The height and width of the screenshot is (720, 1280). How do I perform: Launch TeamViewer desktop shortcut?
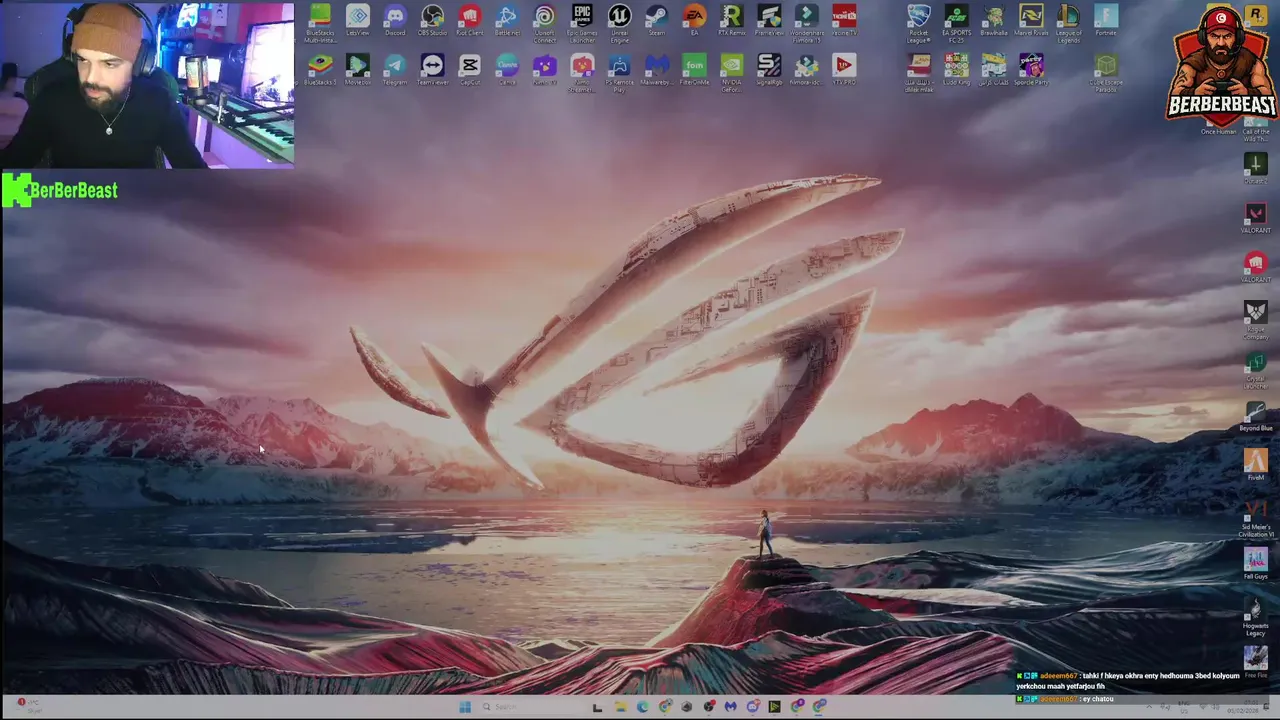point(432,70)
